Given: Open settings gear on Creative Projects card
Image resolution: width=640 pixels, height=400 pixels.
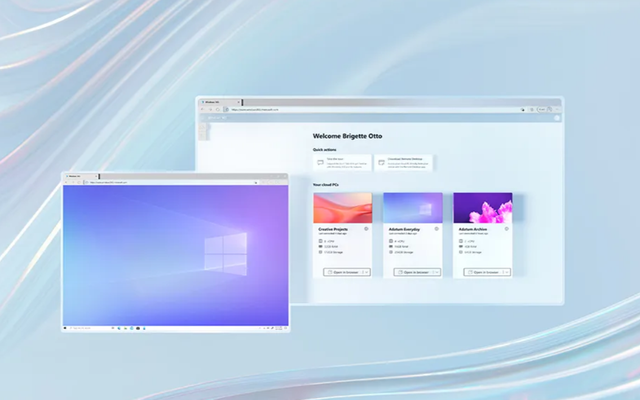Looking at the screenshot, I should (x=367, y=229).
